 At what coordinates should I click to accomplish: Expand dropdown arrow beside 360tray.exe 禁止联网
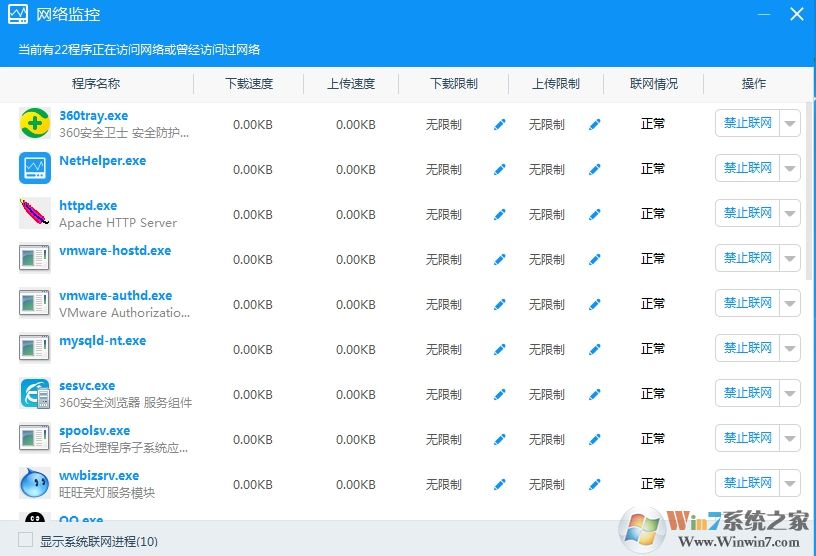click(x=790, y=124)
